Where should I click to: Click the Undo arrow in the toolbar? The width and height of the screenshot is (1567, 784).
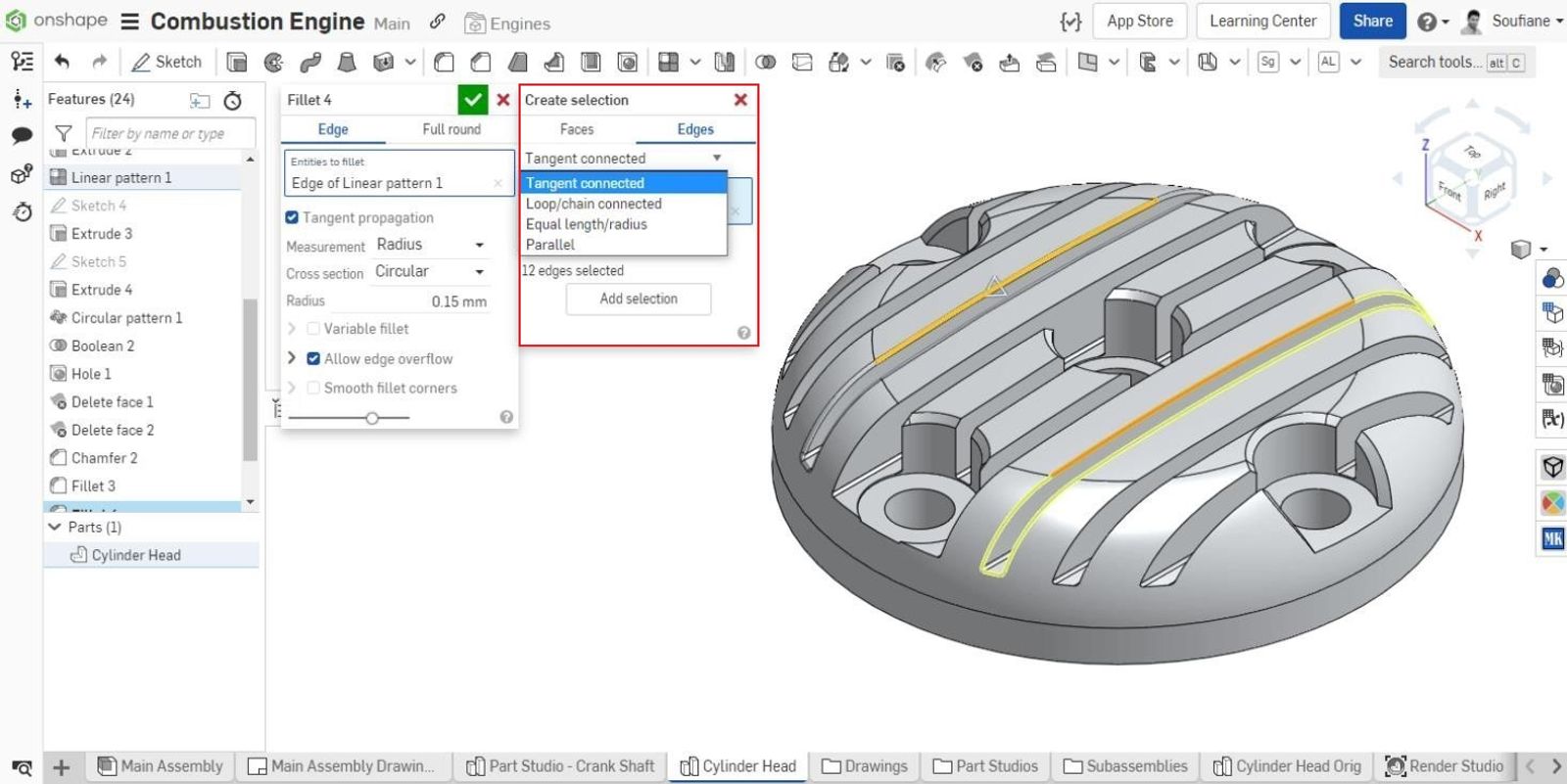click(62, 62)
